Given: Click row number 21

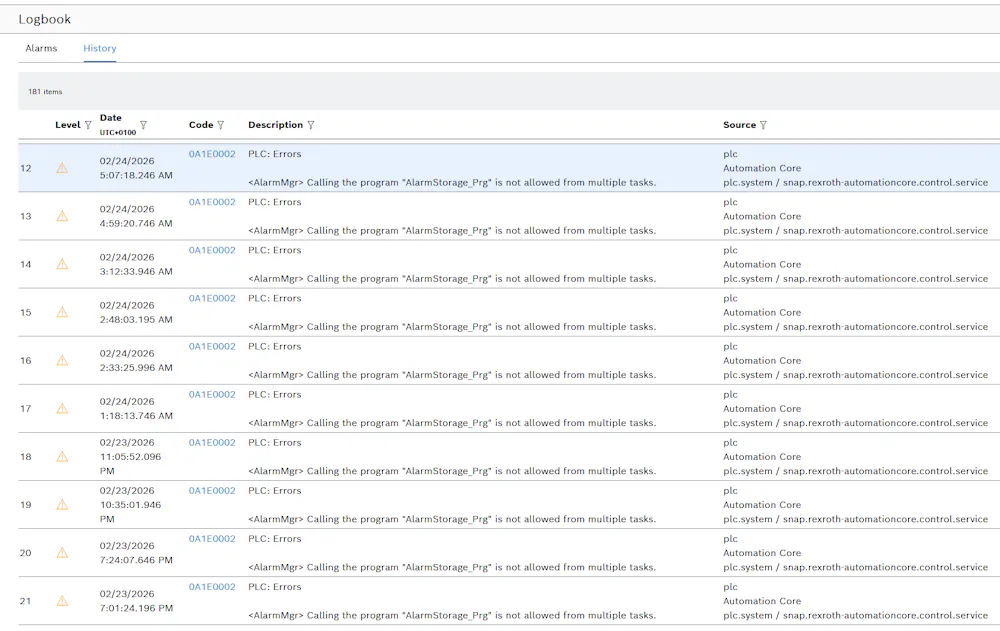Looking at the screenshot, I should pos(26,601).
